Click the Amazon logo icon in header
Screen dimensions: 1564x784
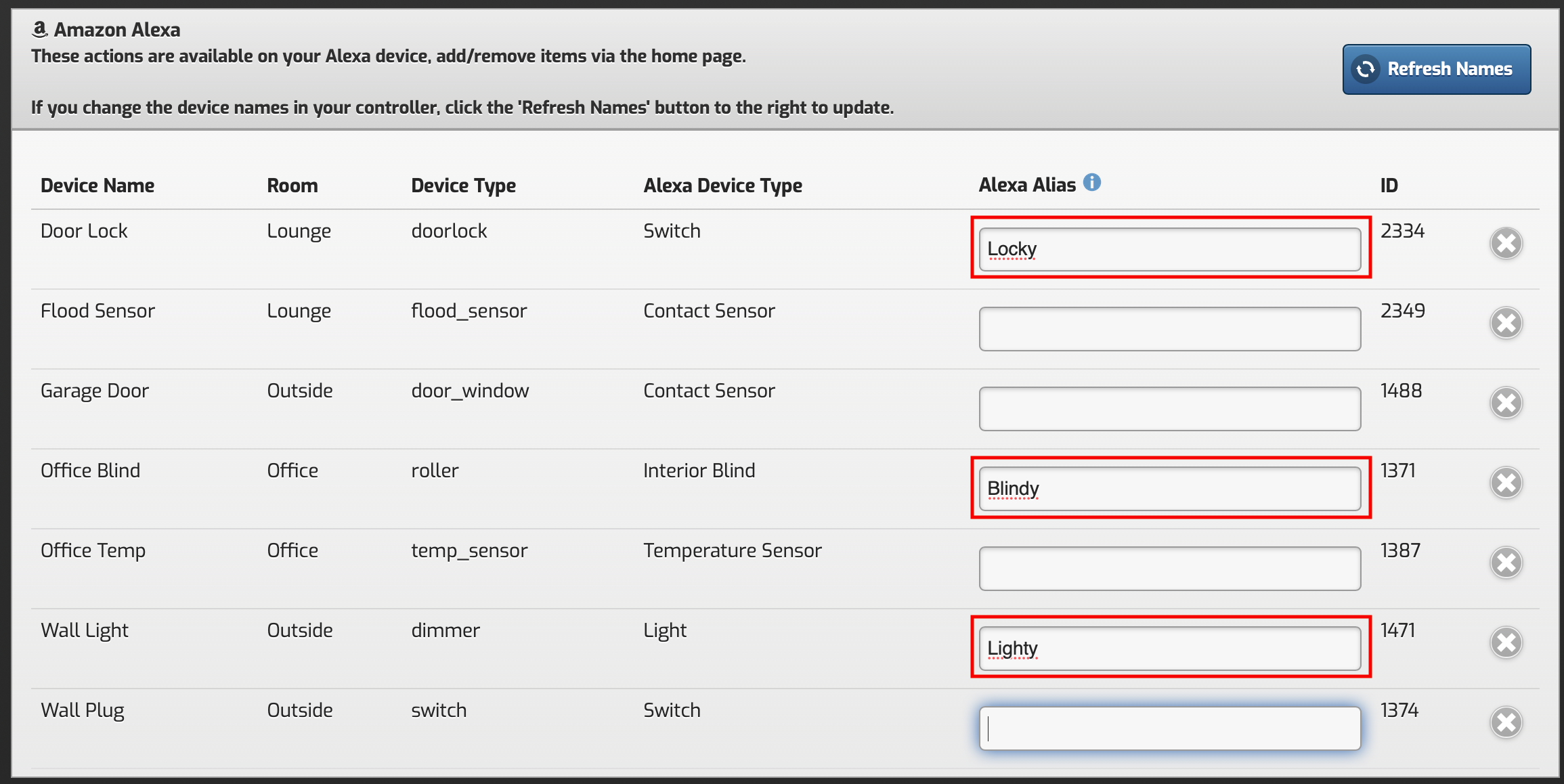click(40, 29)
